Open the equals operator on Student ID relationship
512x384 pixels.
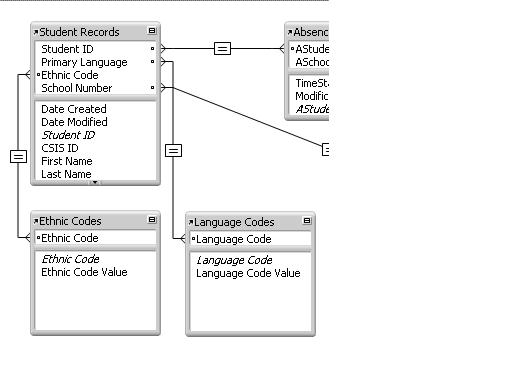(x=222, y=49)
